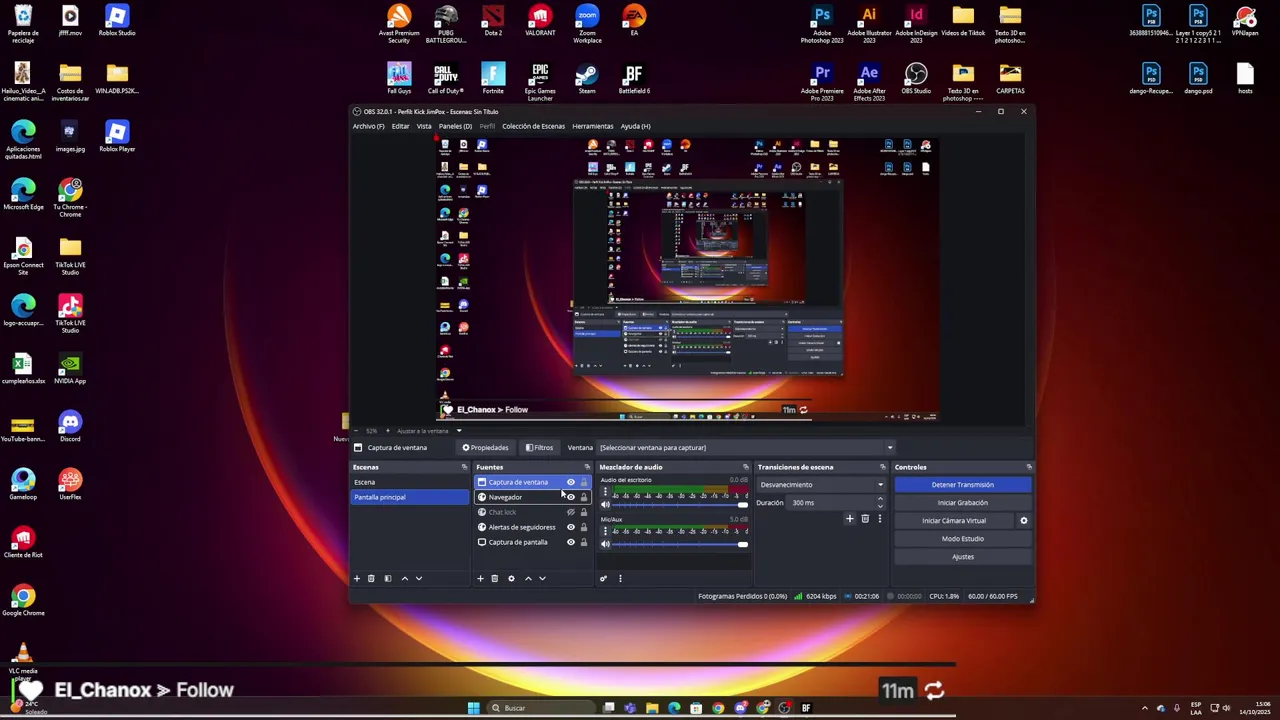Open Filtros for the selected source

pyautogui.click(x=540, y=448)
